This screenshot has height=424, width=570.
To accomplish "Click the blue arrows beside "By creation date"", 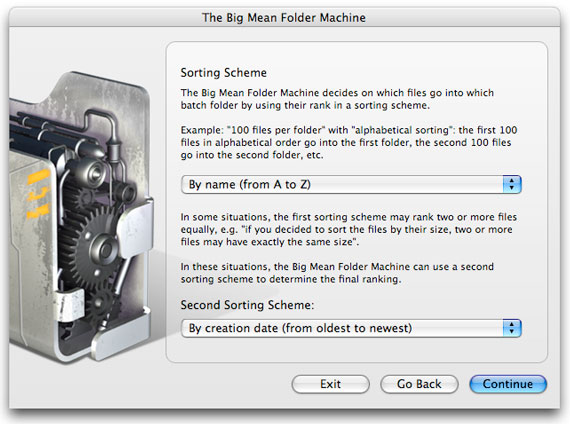I will point(512,328).
